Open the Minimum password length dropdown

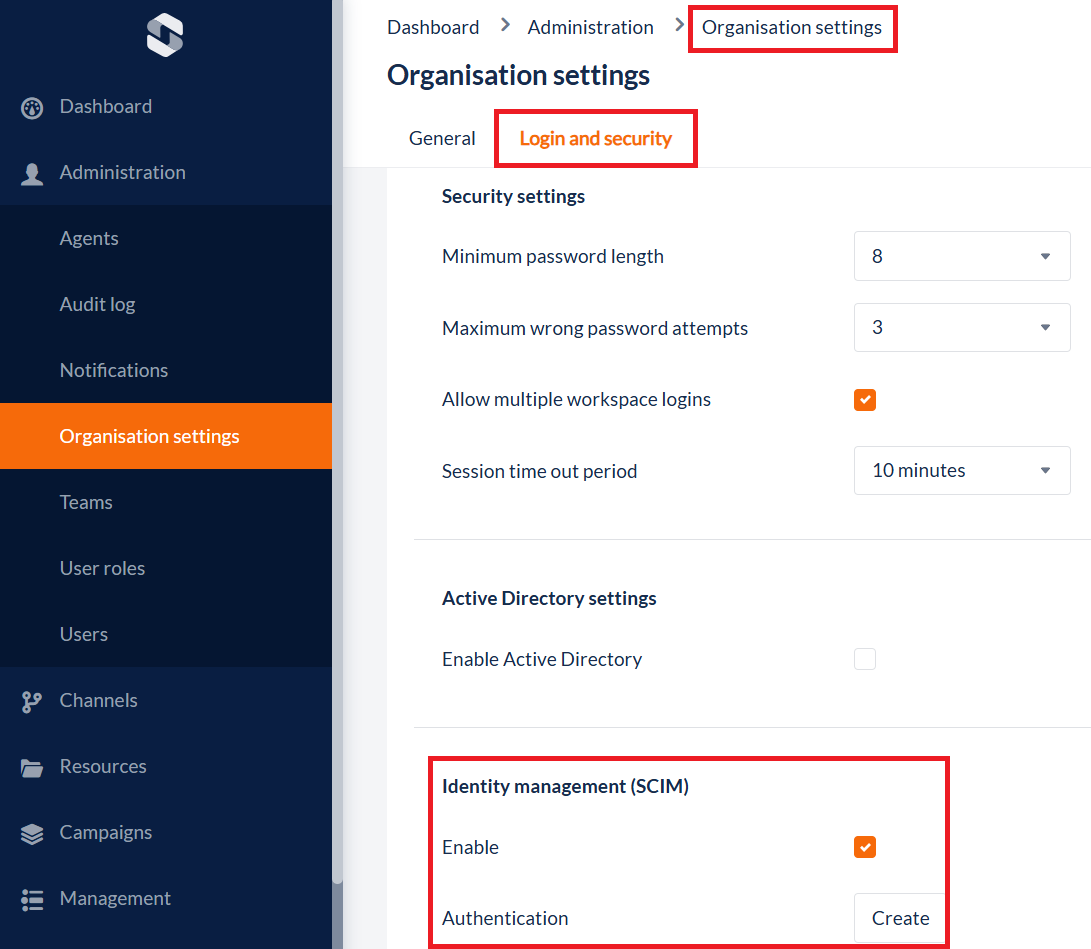click(961, 257)
